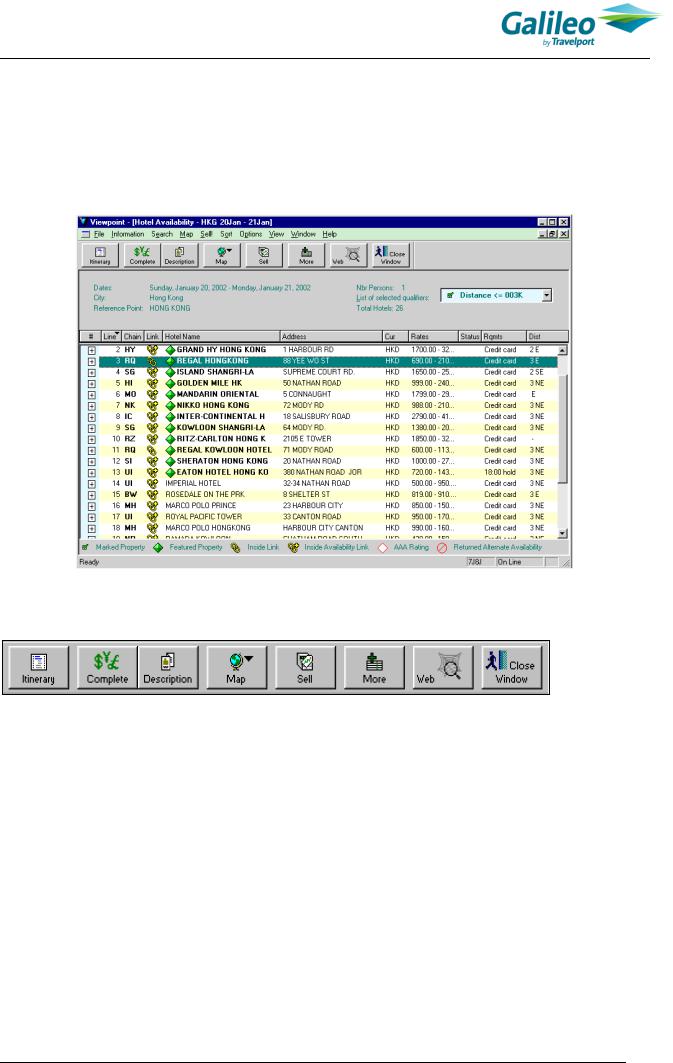The width and height of the screenshot is (673, 1063).
Task: Expand row 3 REGAL HONGKONG
Action: (91, 361)
